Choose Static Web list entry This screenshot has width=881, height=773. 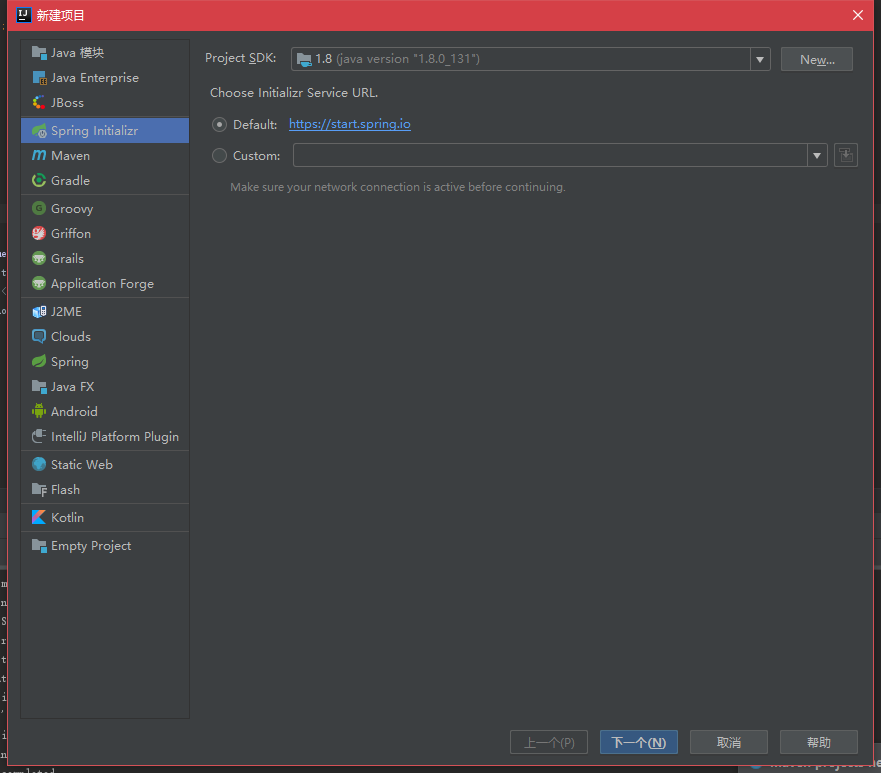click(x=105, y=465)
